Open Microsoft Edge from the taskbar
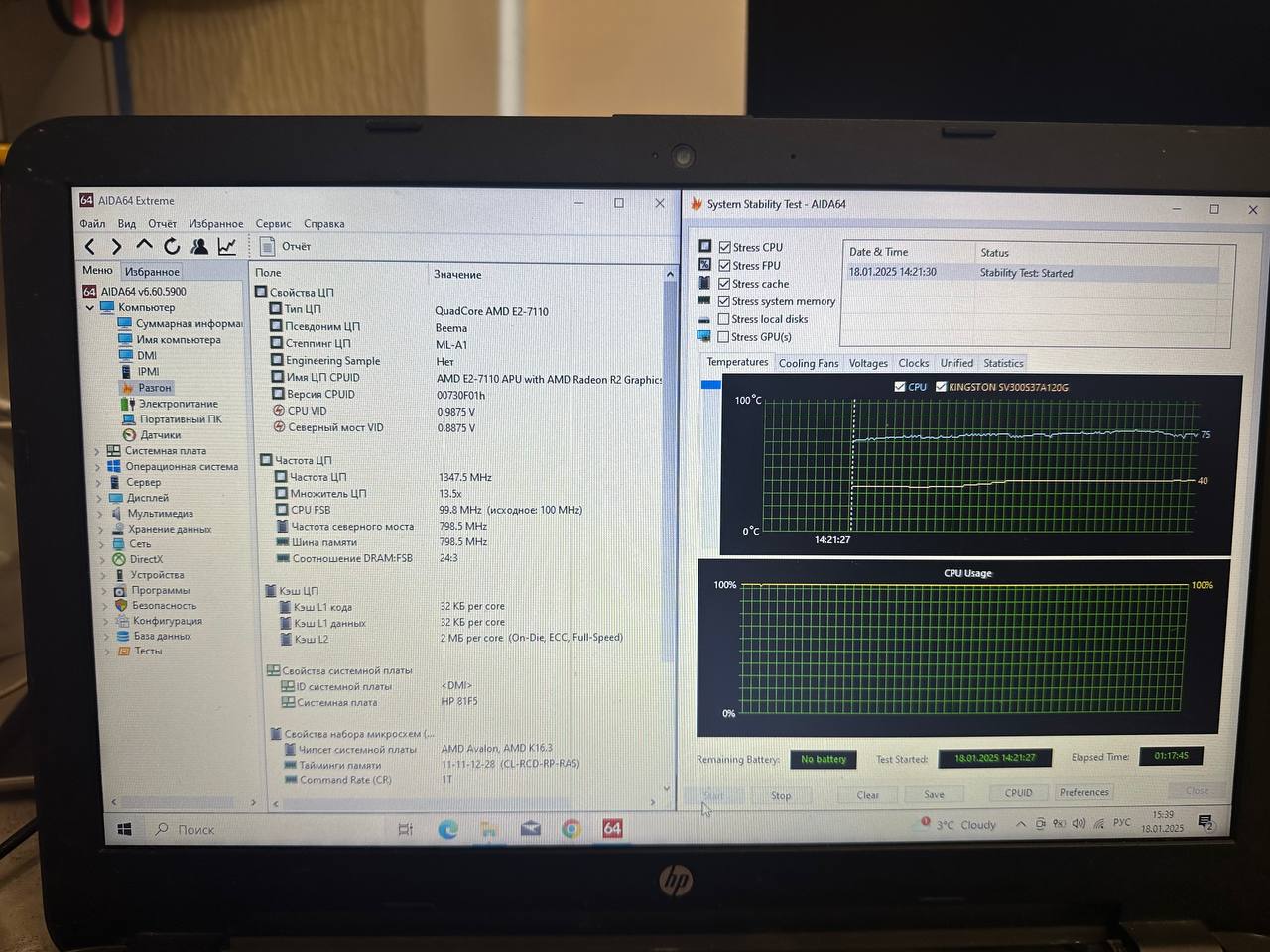 pos(447,829)
